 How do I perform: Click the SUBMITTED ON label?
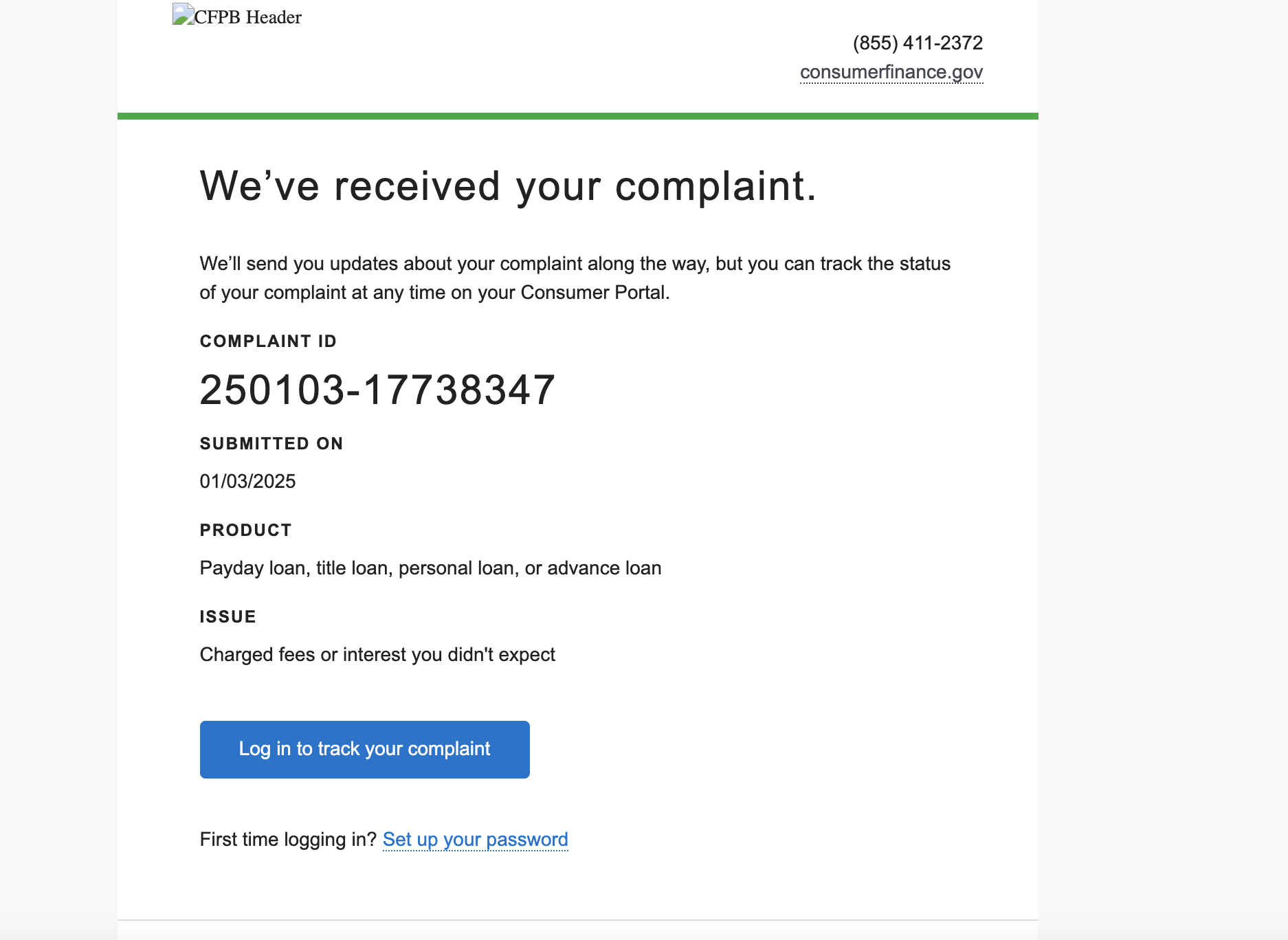pos(271,444)
